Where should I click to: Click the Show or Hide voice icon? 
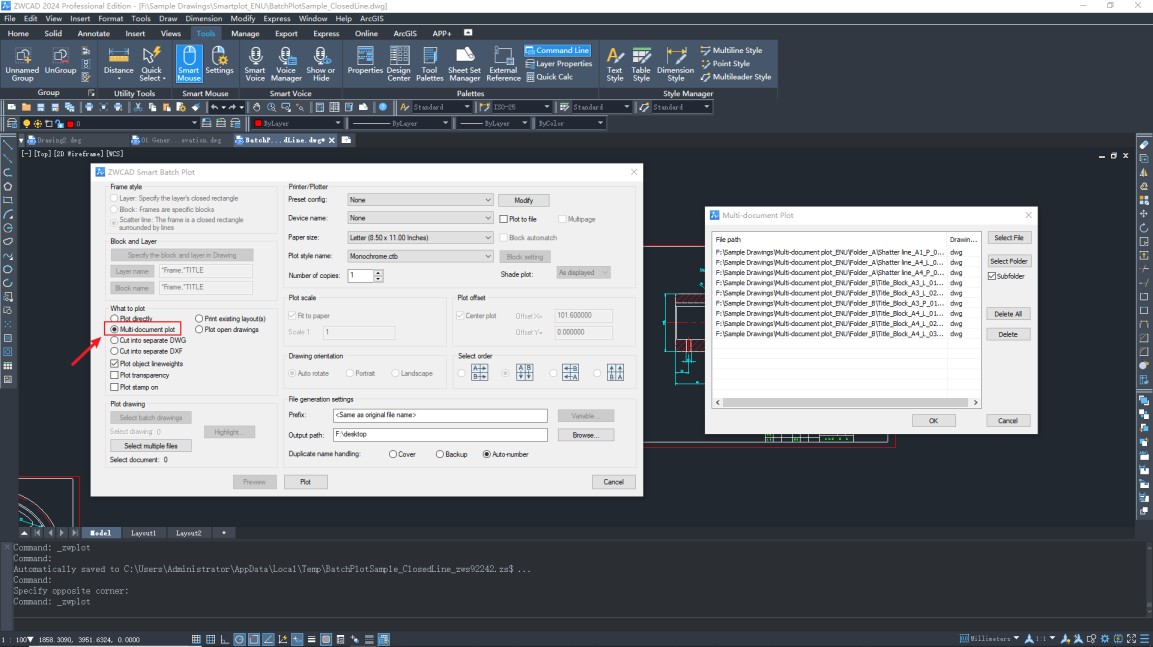pos(321,63)
